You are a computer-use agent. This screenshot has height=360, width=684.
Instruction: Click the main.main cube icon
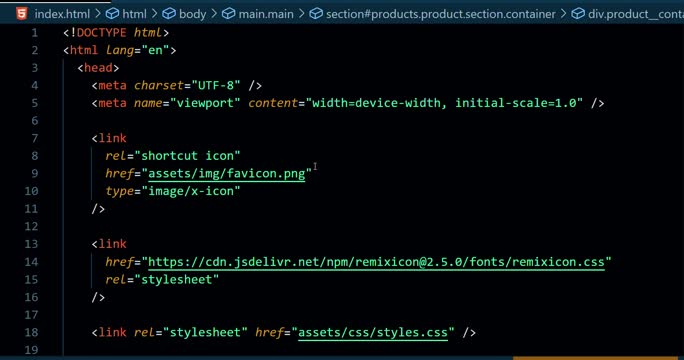tap(228, 14)
